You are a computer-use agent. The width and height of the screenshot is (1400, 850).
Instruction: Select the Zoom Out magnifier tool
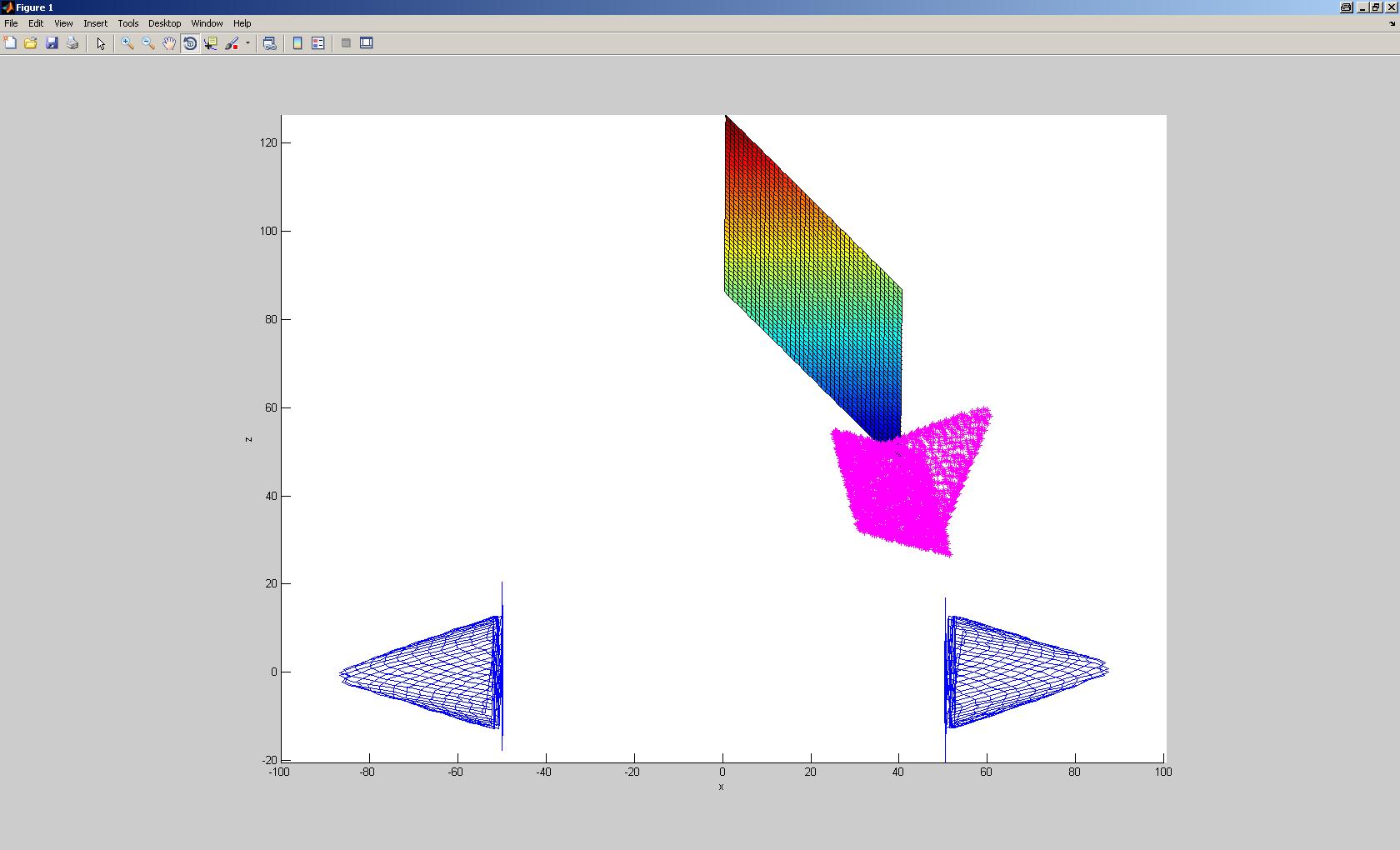(x=148, y=43)
